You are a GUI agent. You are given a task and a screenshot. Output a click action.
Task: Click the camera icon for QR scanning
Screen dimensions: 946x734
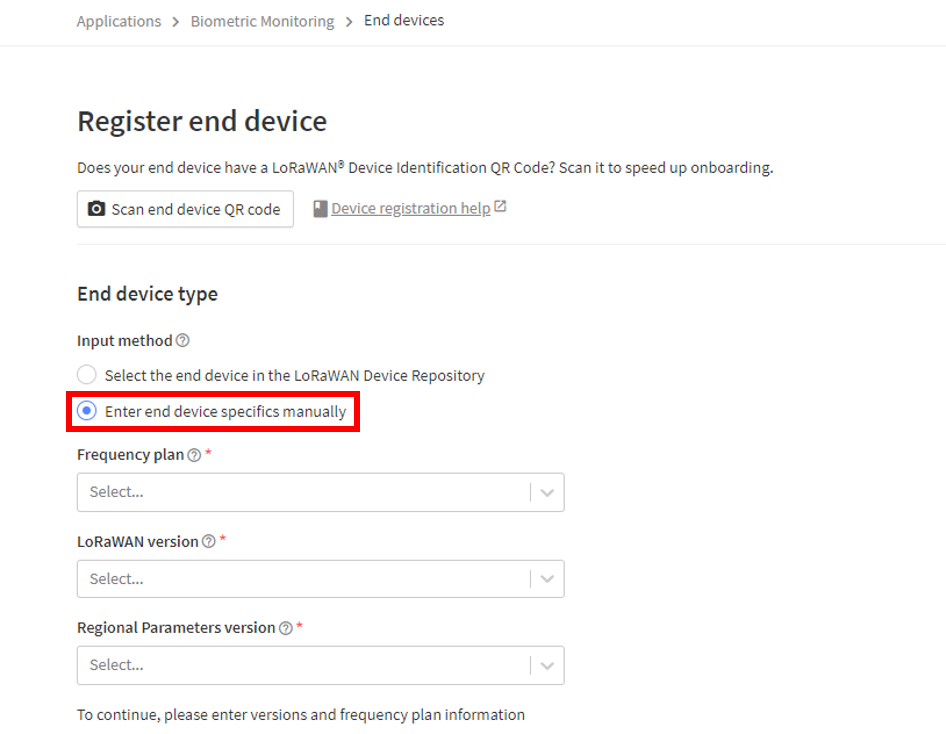click(x=97, y=209)
